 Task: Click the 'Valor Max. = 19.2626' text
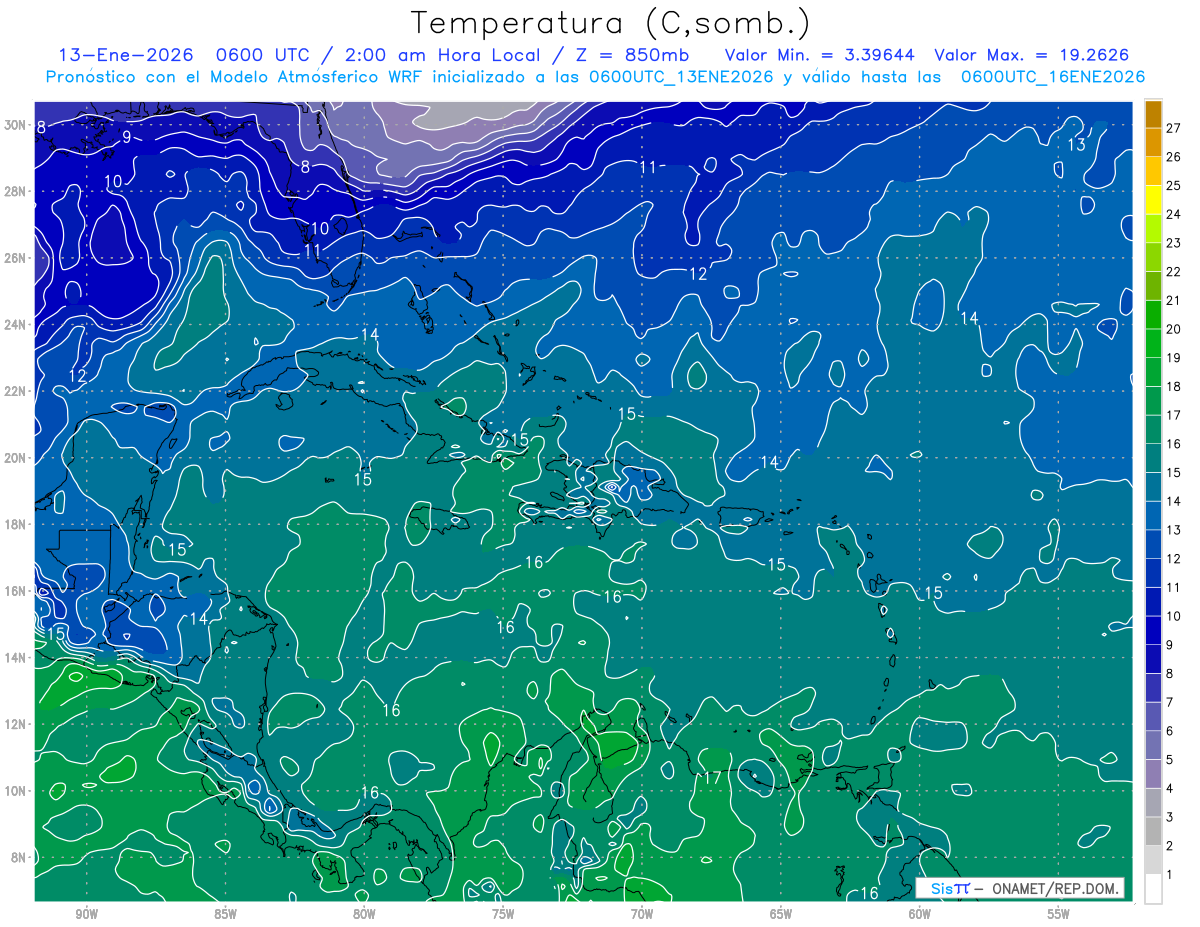[x=1032, y=55]
